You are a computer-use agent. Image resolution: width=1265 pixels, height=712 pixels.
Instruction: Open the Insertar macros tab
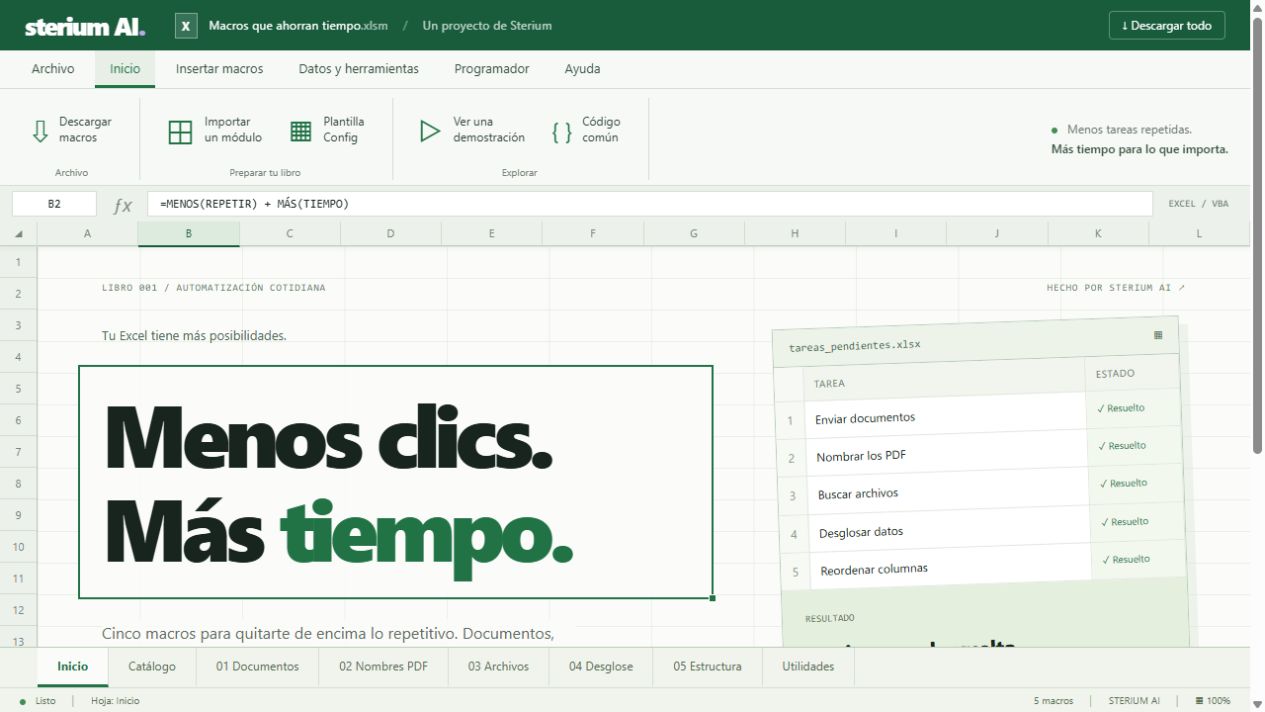(219, 69)
